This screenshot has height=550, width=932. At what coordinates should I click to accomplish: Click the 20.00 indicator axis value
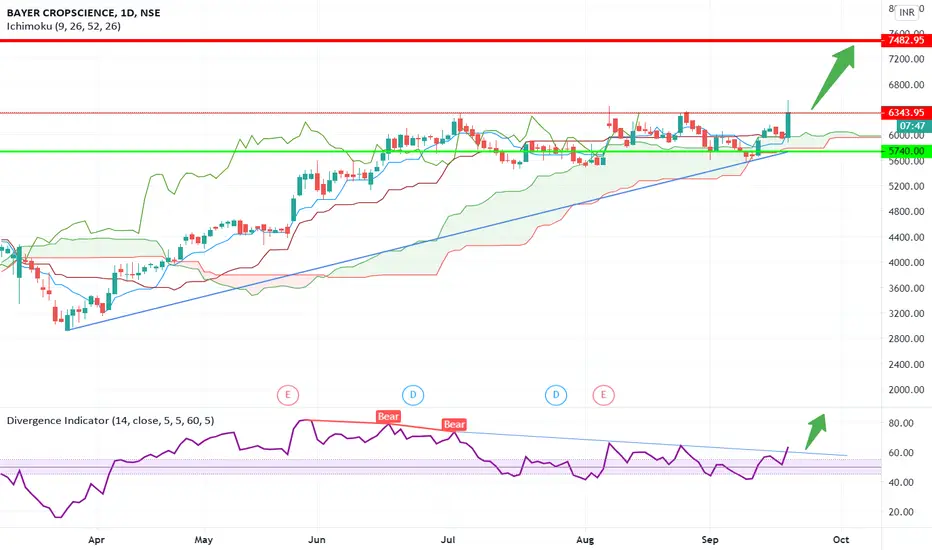point(901,512)
